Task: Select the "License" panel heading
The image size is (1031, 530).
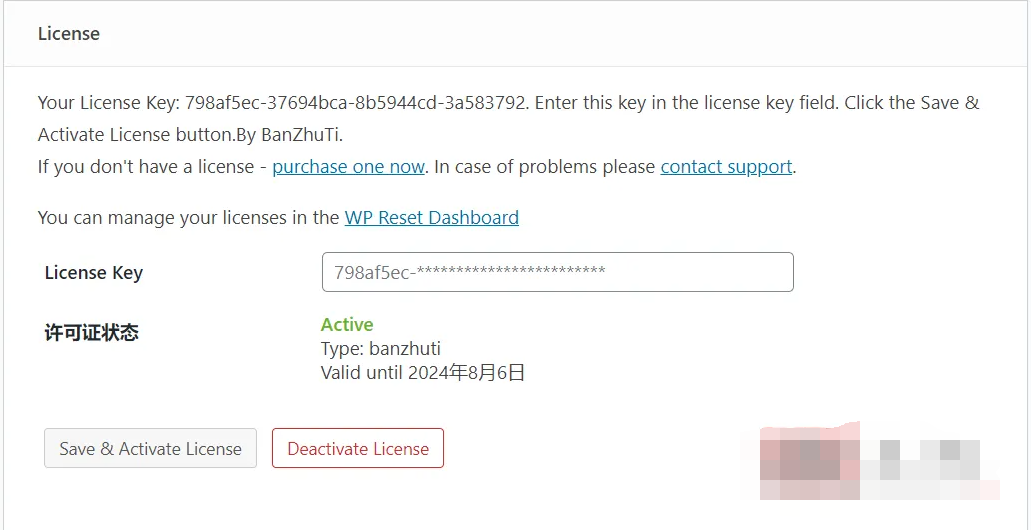Action: pos(69,34)
